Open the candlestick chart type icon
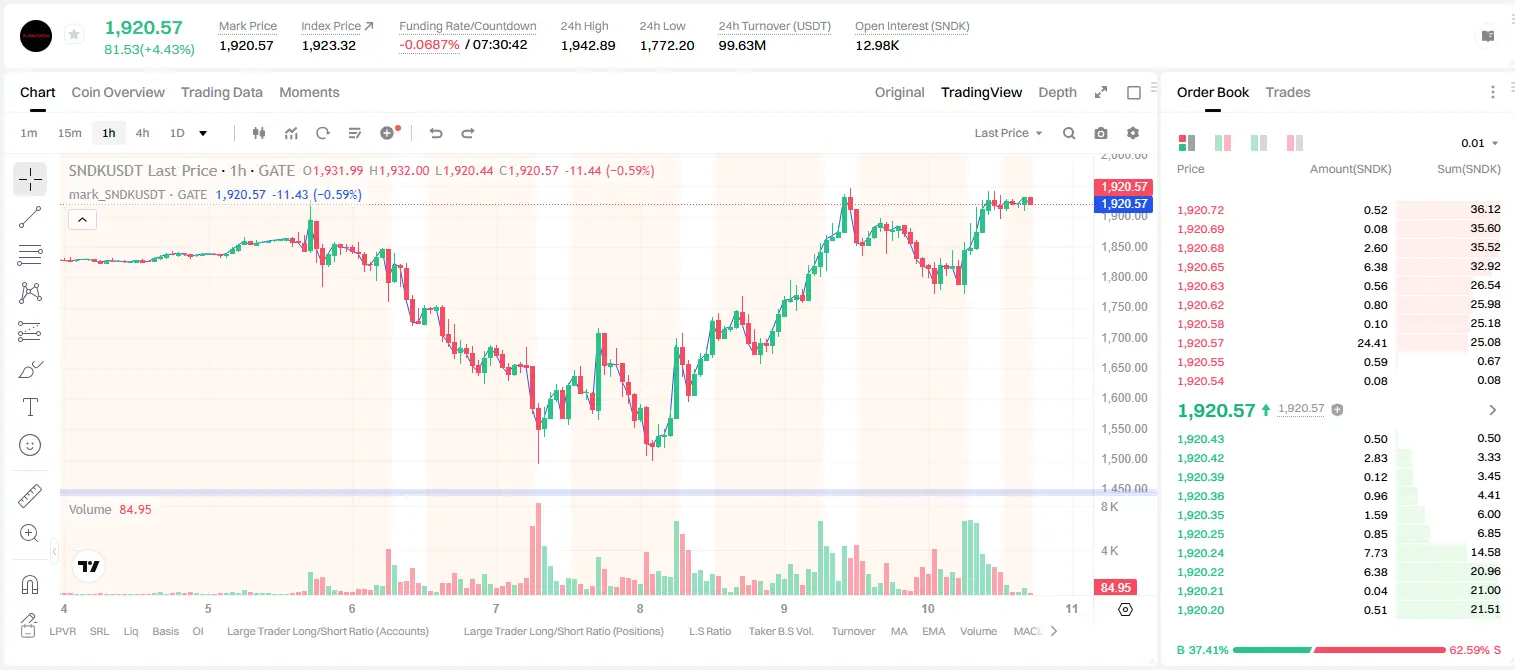This screenshot has width=1515, height=670. [260, 133]
